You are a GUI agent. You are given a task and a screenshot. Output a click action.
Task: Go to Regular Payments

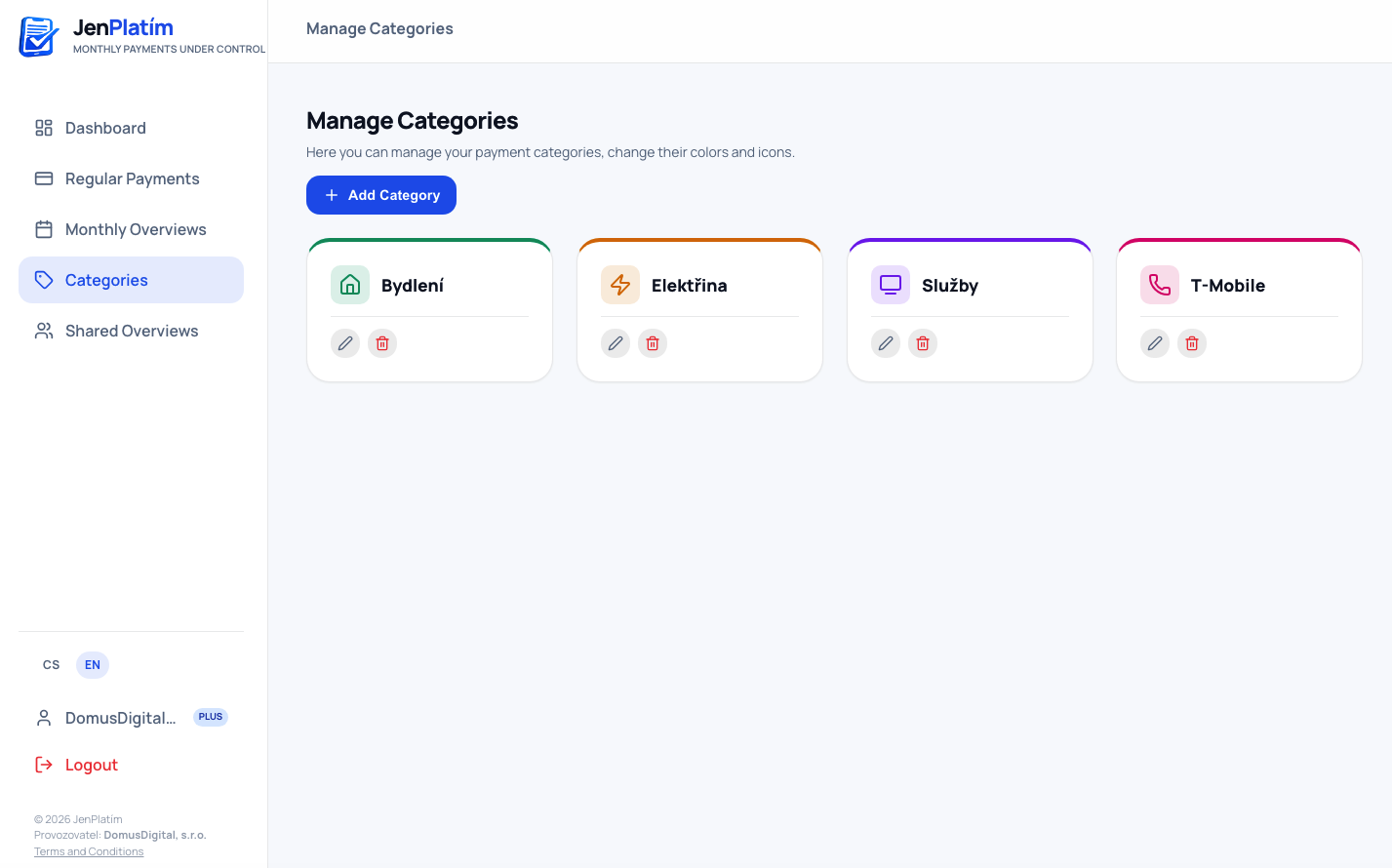(x=132, y=178)
